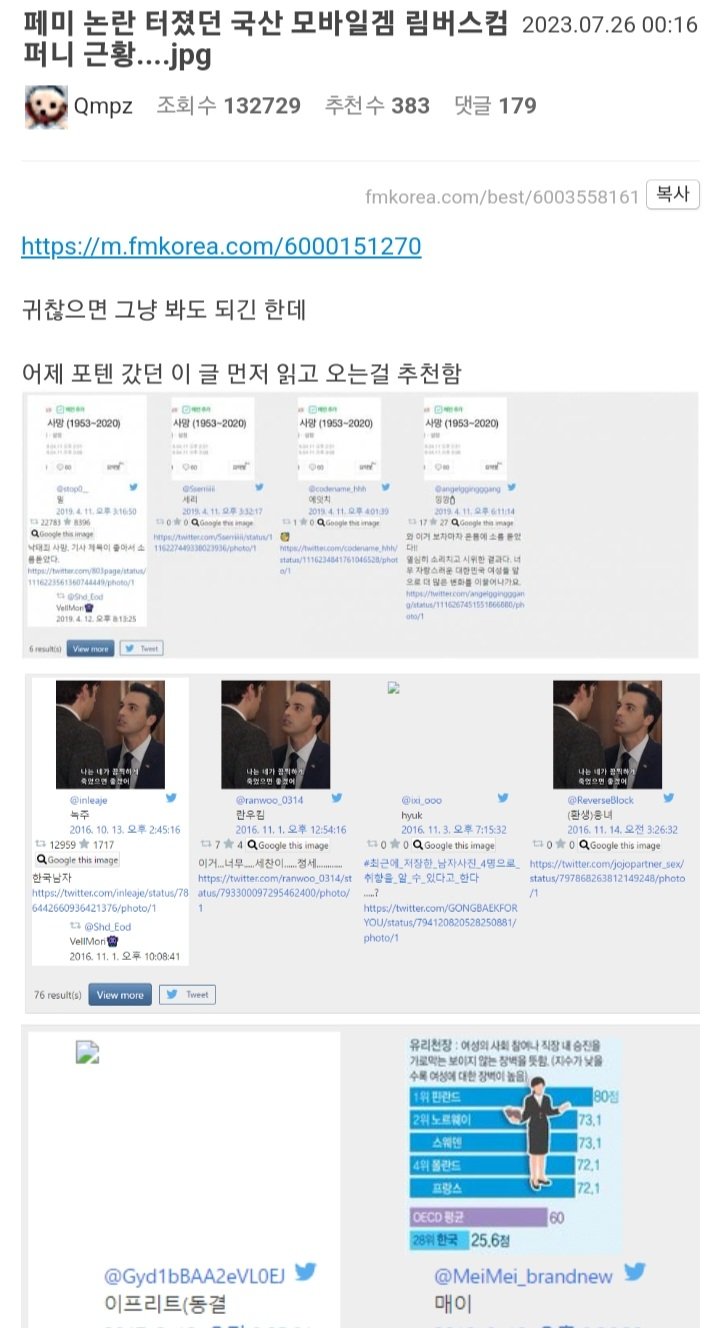720x1328 pixels.
Task: Click Google this image under @inleaje
Action: (x=77, y=860)
